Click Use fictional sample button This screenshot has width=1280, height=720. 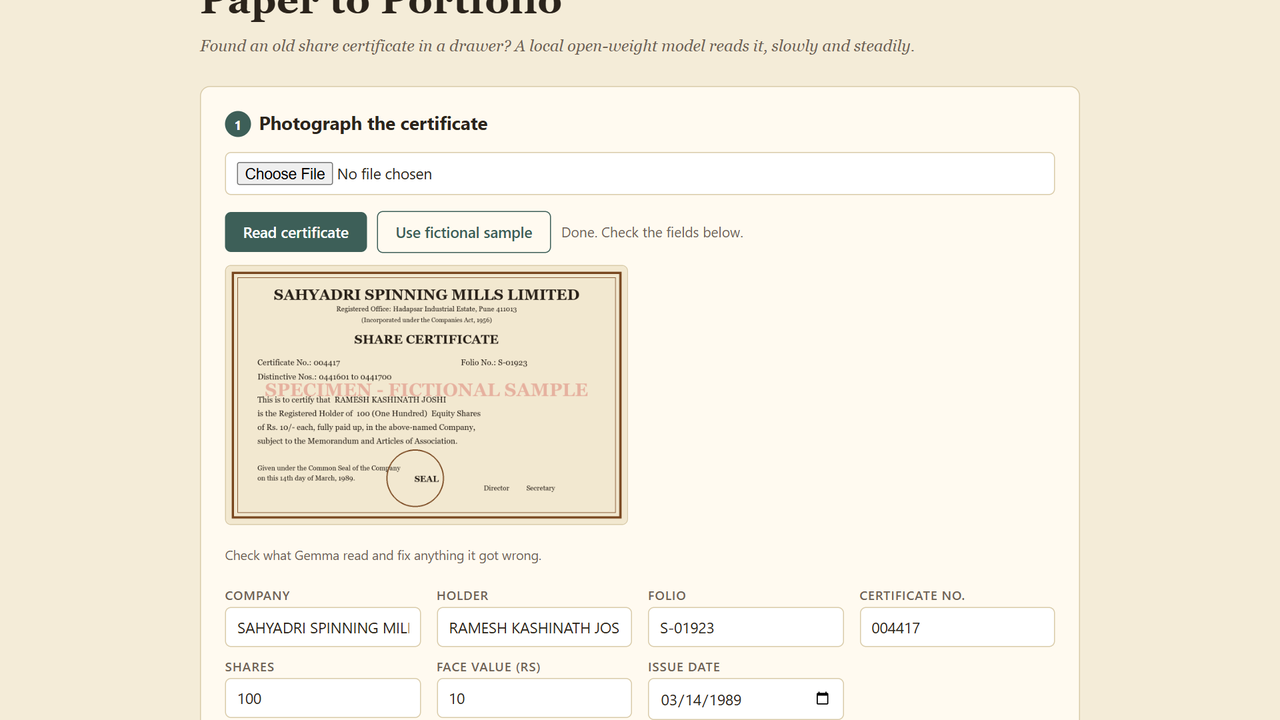click(464, 232)
